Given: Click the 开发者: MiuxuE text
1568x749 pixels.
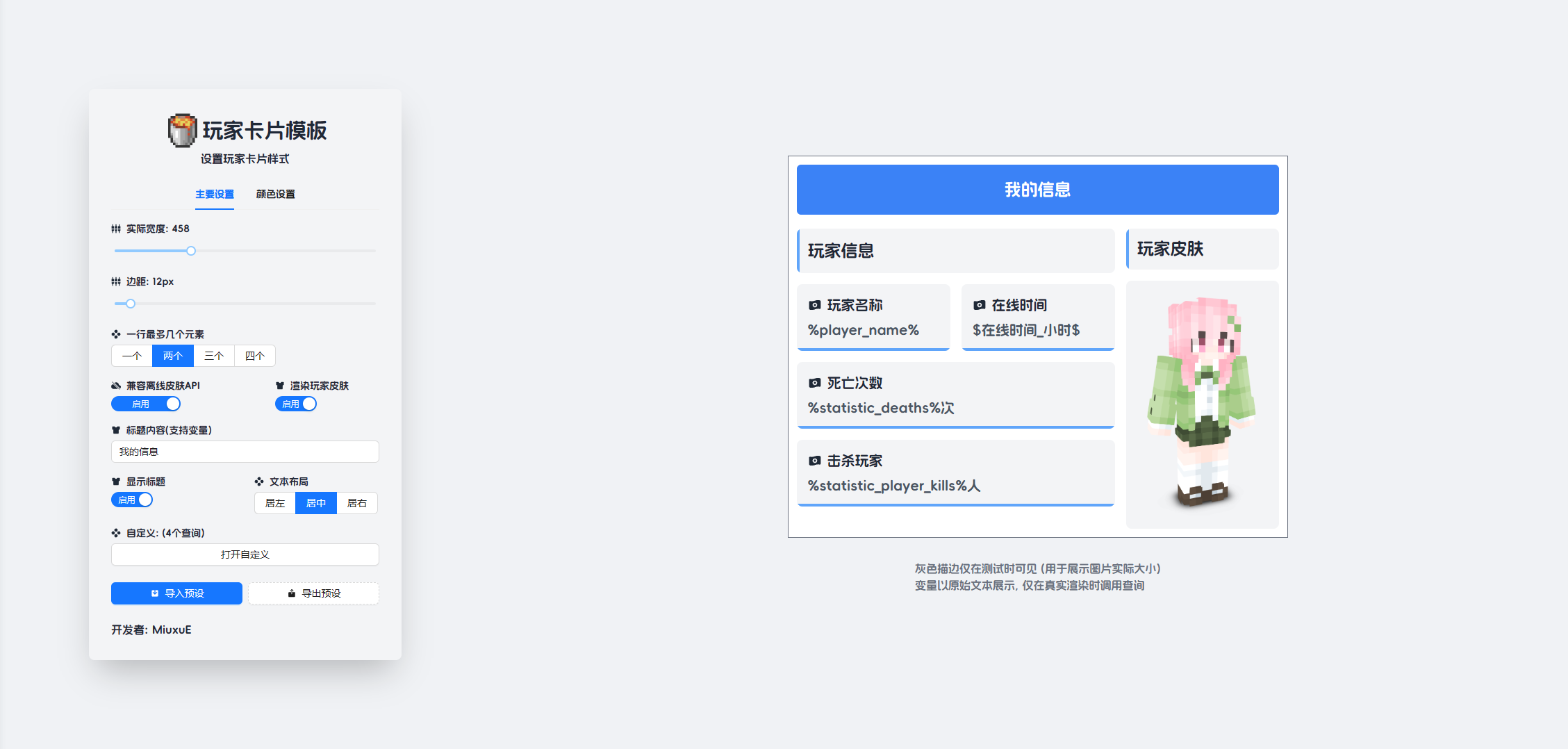Looking at the screenshot, I should click(x=151, y=629).
